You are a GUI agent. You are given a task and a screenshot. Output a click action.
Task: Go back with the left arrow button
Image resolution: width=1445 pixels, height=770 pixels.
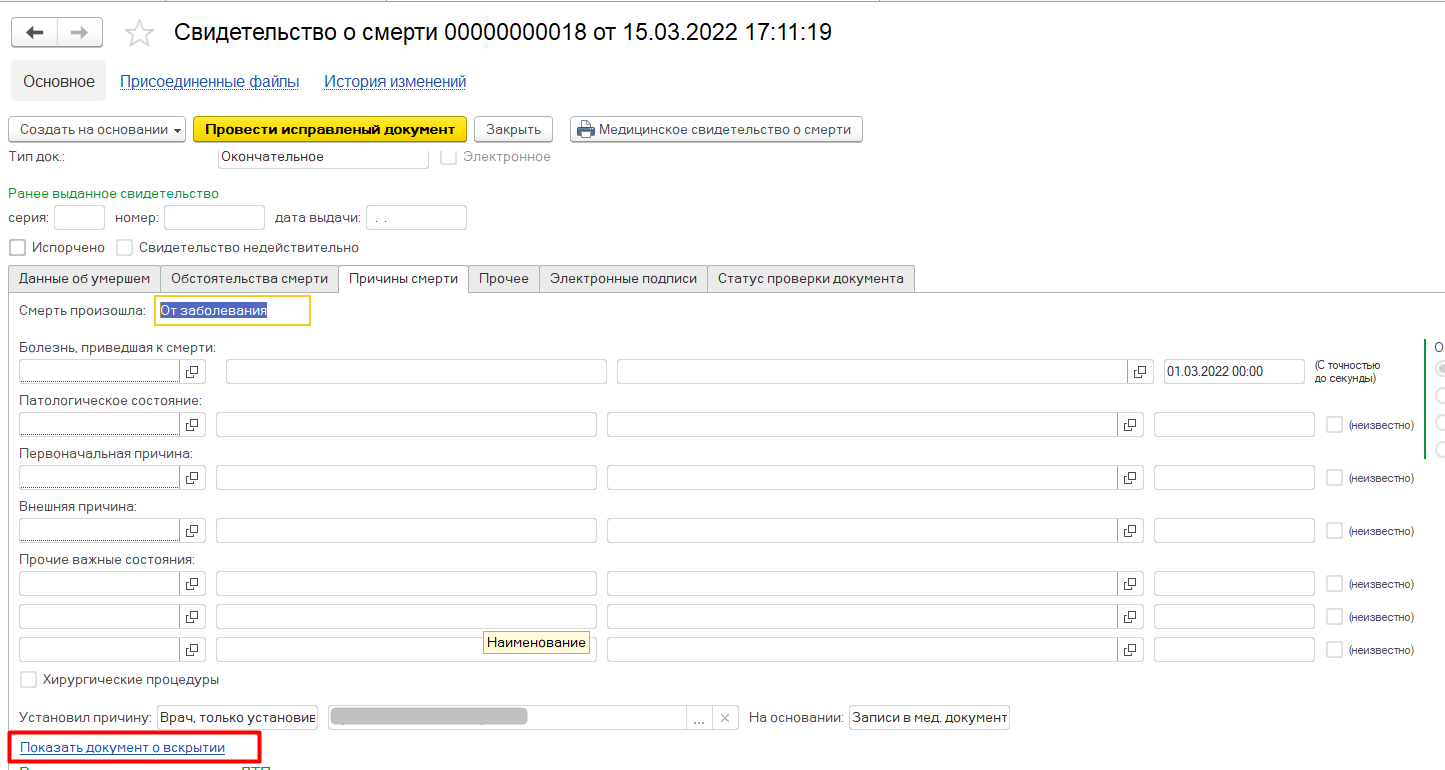click(35, 32)
